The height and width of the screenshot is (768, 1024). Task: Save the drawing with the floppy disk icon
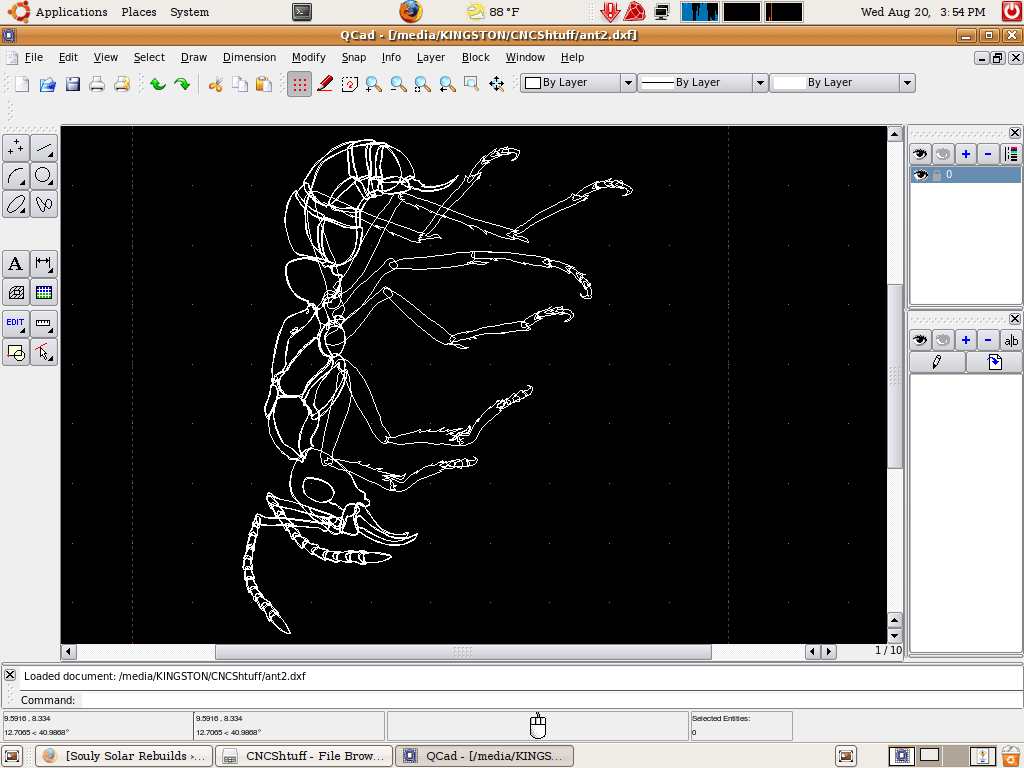(72, 84)
